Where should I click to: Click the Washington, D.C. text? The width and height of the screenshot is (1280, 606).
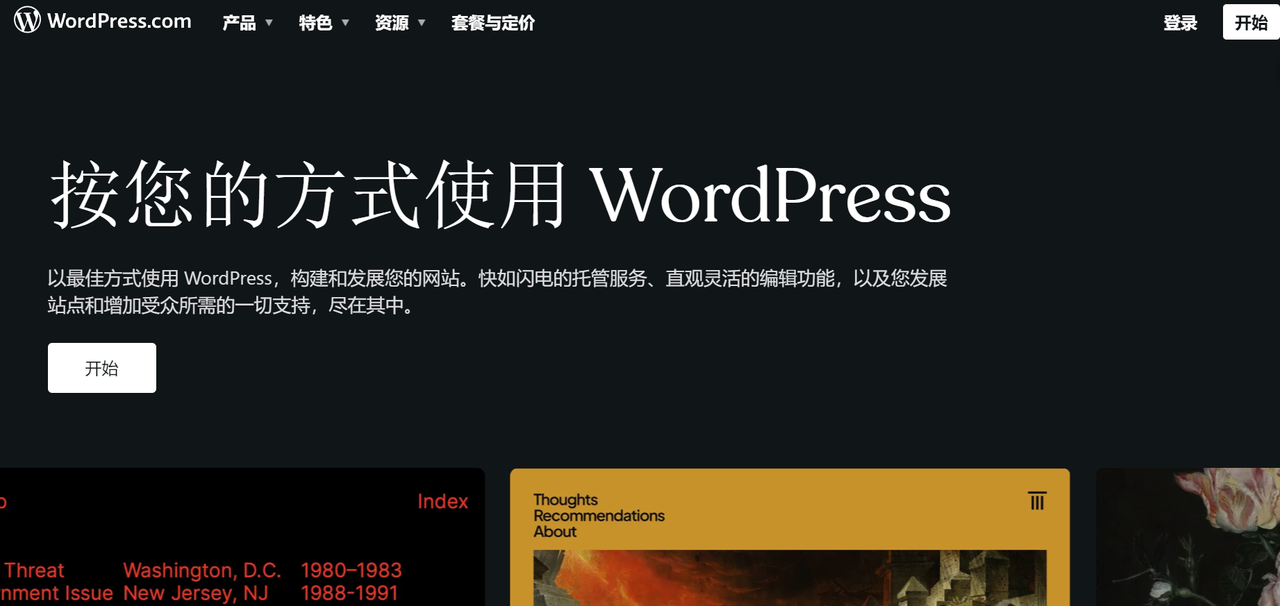tap(202, 571)
